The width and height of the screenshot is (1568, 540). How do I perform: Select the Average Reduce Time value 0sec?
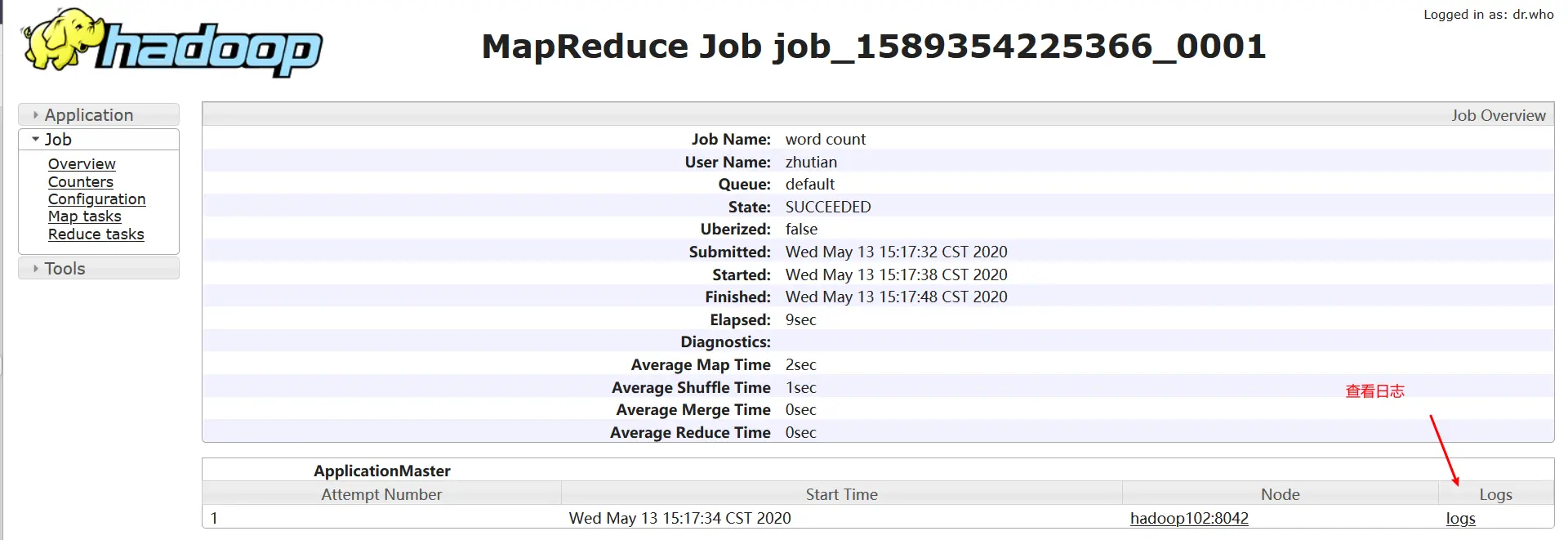801,432
